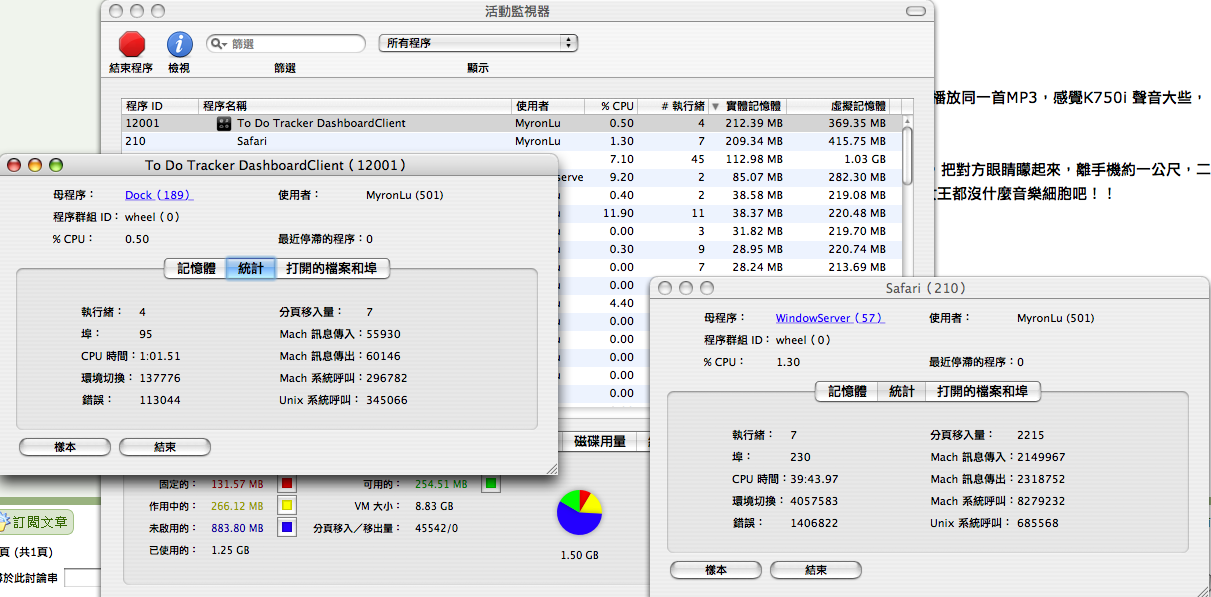Image resolution: width=1211 pixels, height=597 pixels.
Task: Click the yellow 作用中的 memory color swatch
Action: [x=287, y=506]
